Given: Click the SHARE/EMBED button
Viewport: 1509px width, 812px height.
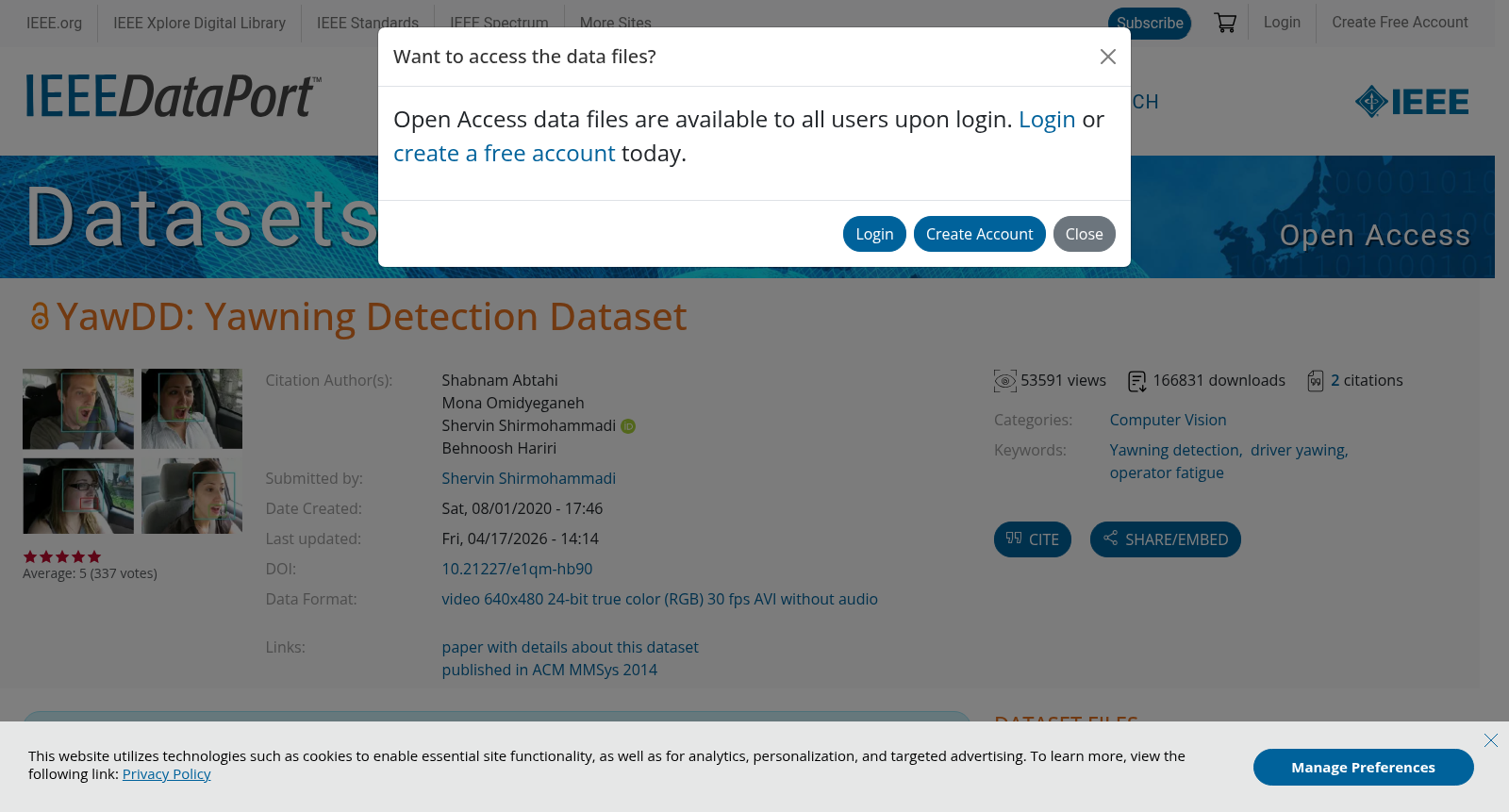Looking at the screenshot, I should pyautogui.click(x=1166, y=539).
